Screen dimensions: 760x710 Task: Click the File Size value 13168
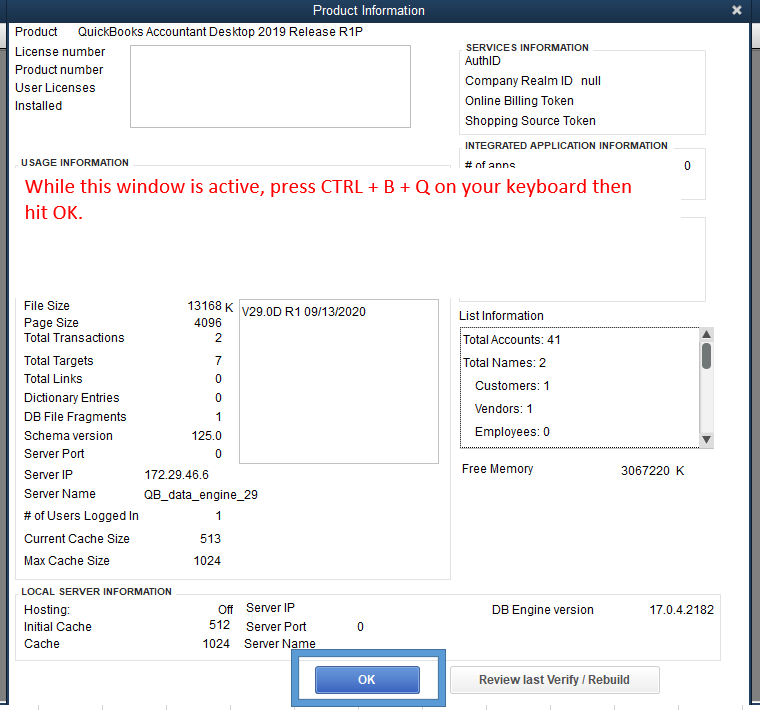point(205,306)
